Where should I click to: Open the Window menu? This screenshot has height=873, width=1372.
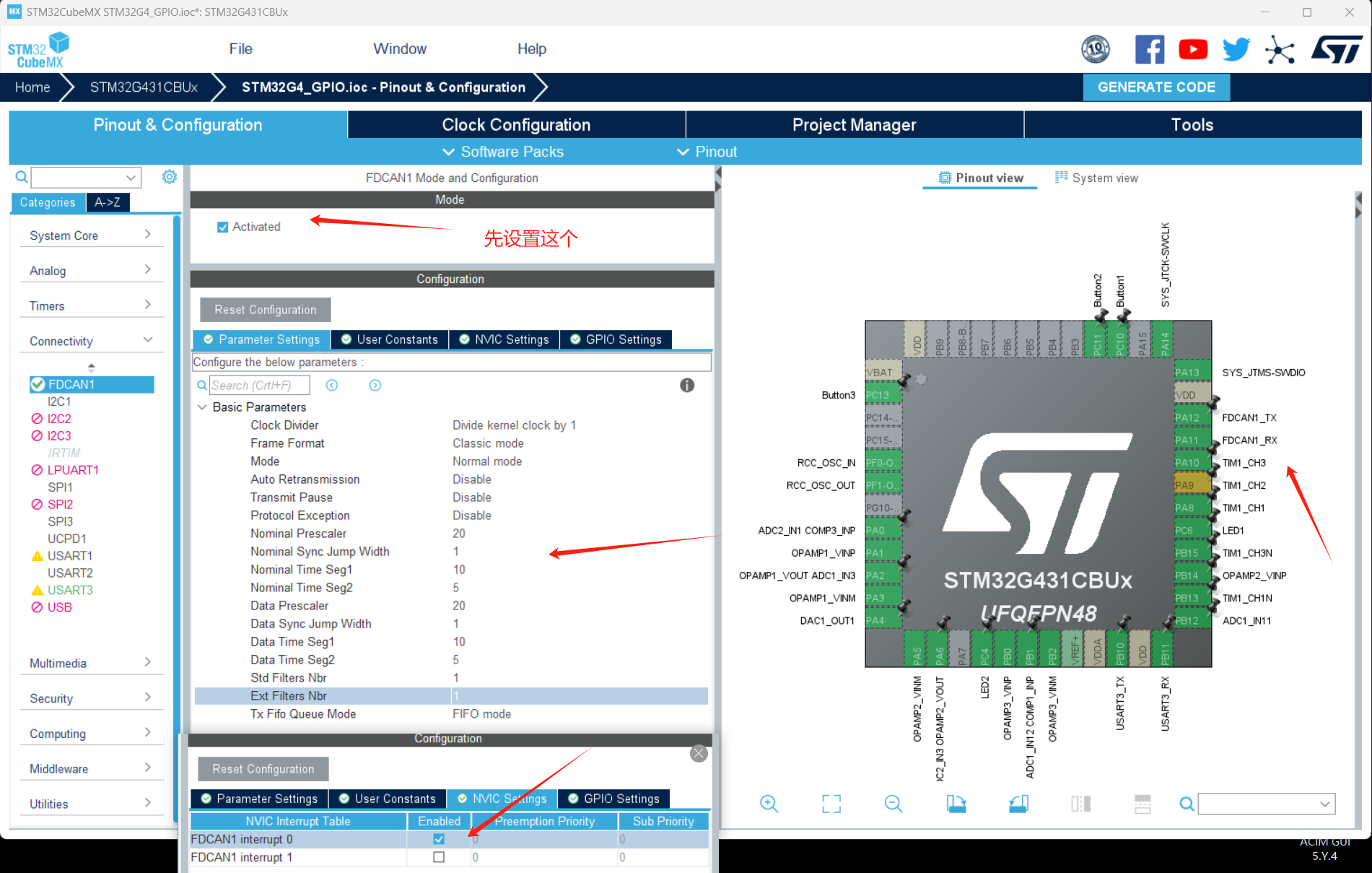pos(400,49)
